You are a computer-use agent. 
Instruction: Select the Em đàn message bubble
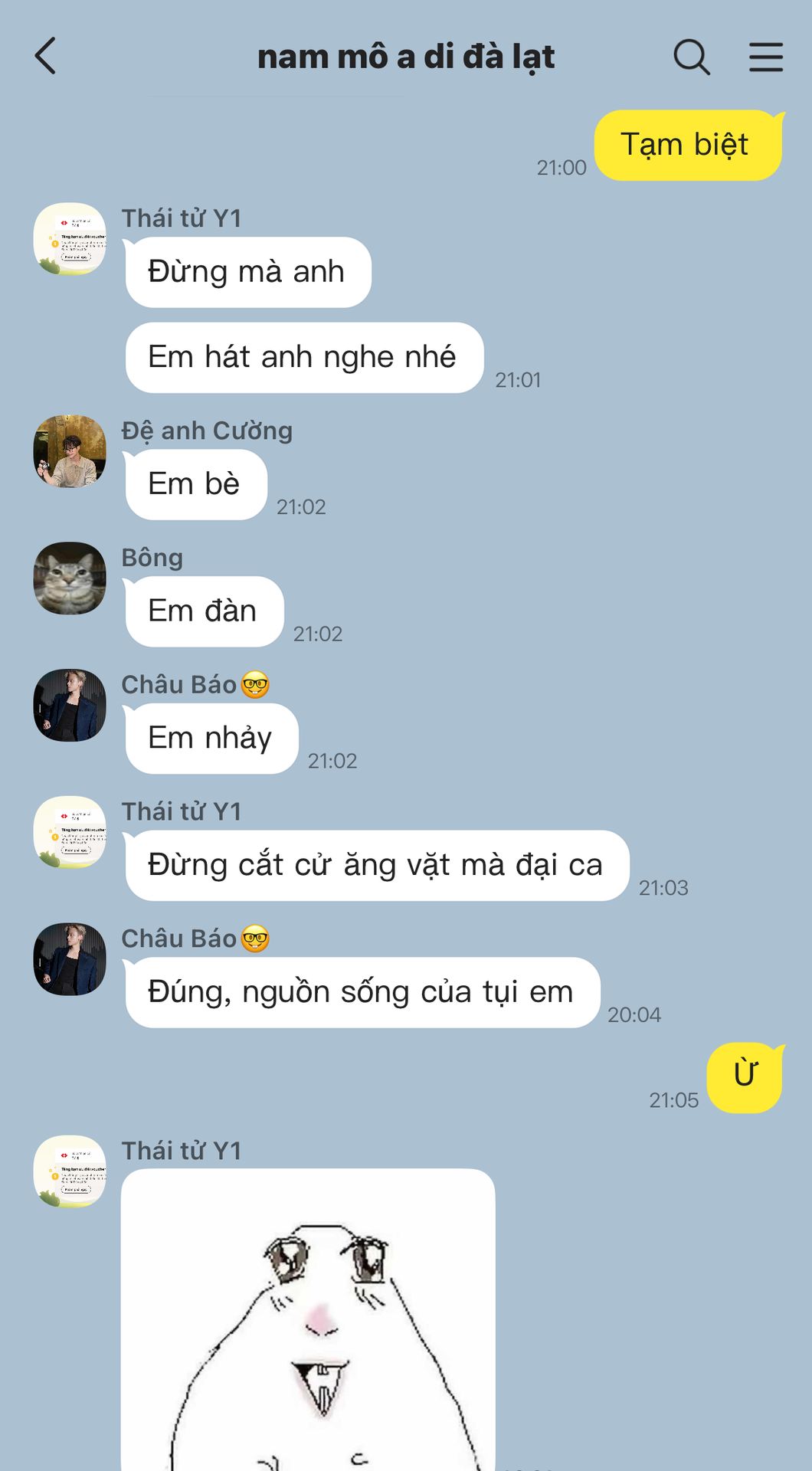(x=204, y=611)
